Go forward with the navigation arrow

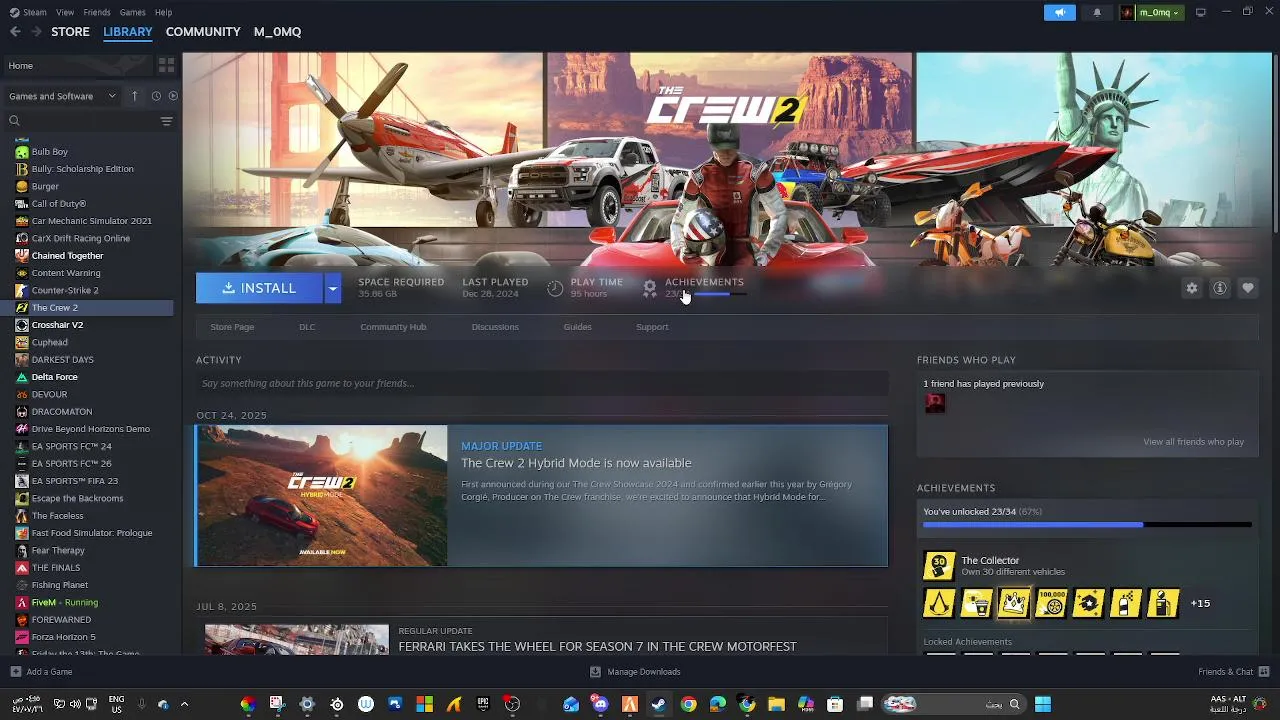pos(36,32)
